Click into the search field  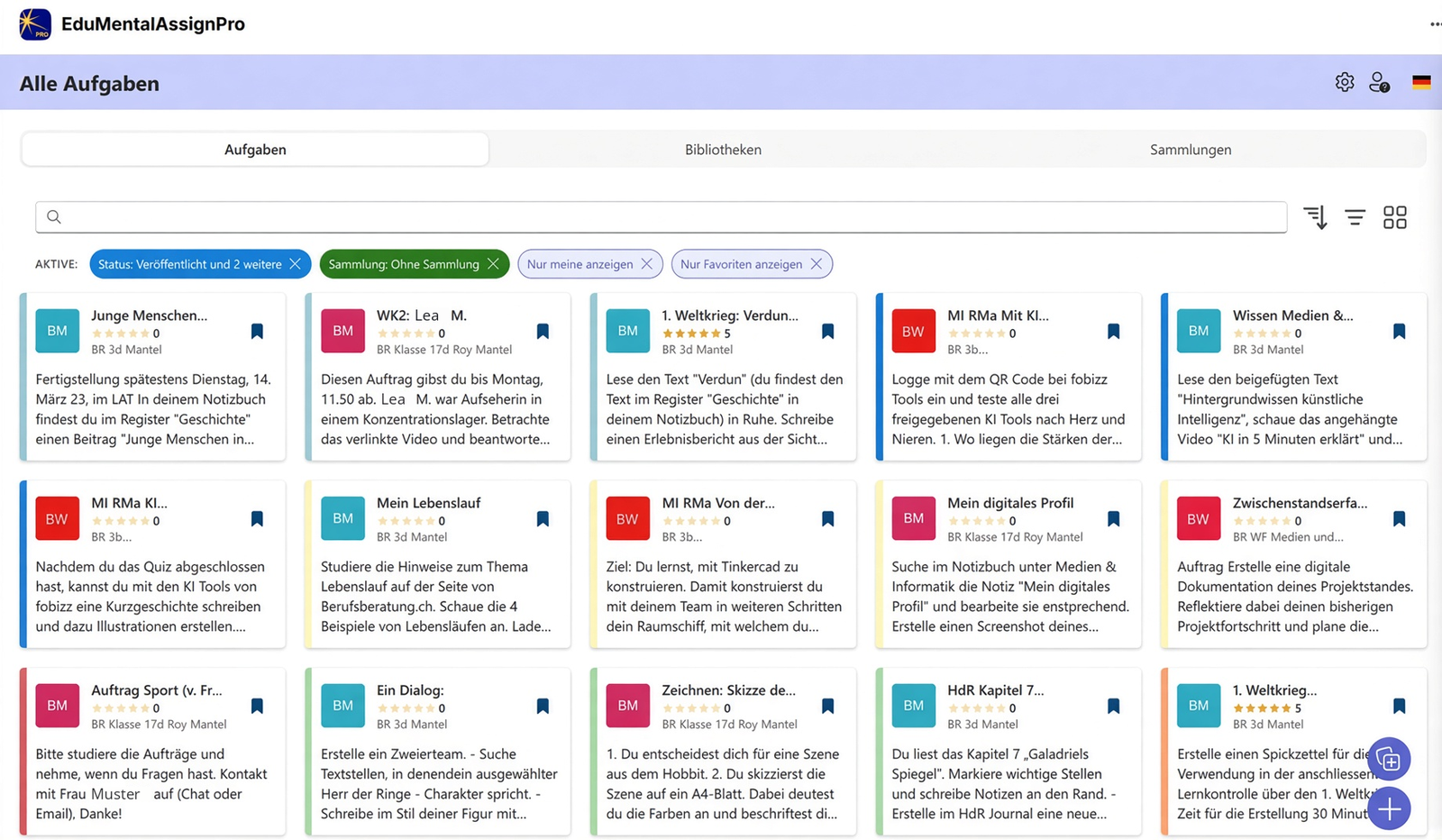pos(661,217)
